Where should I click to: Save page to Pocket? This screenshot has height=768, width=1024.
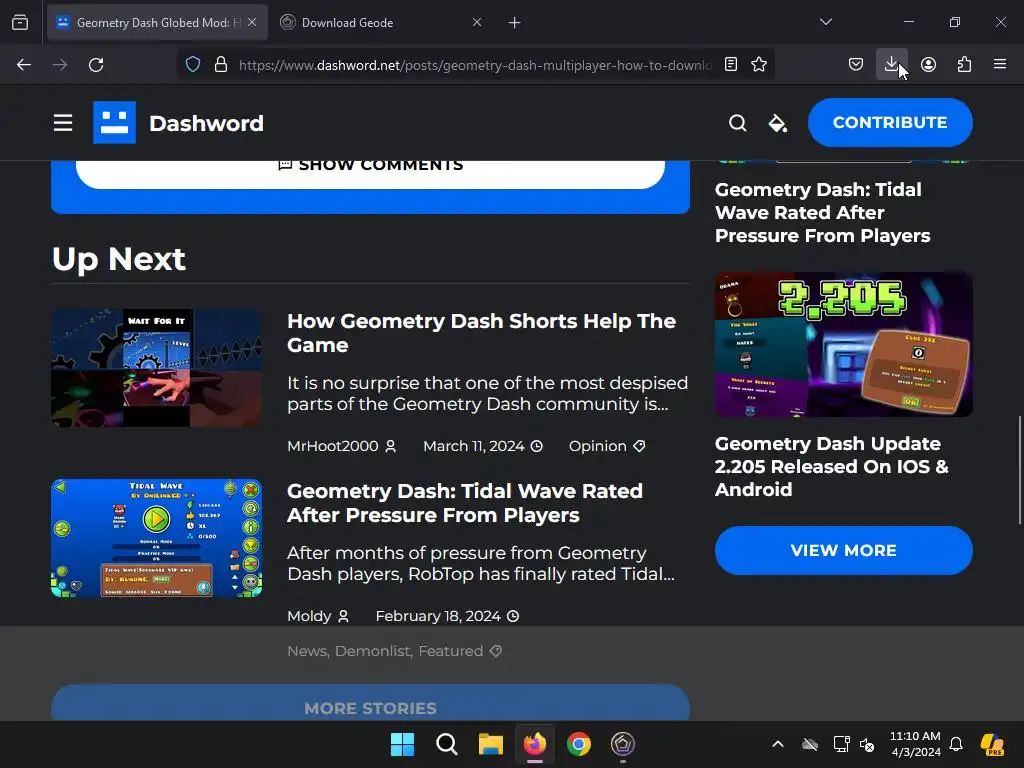tap(856, 65)
